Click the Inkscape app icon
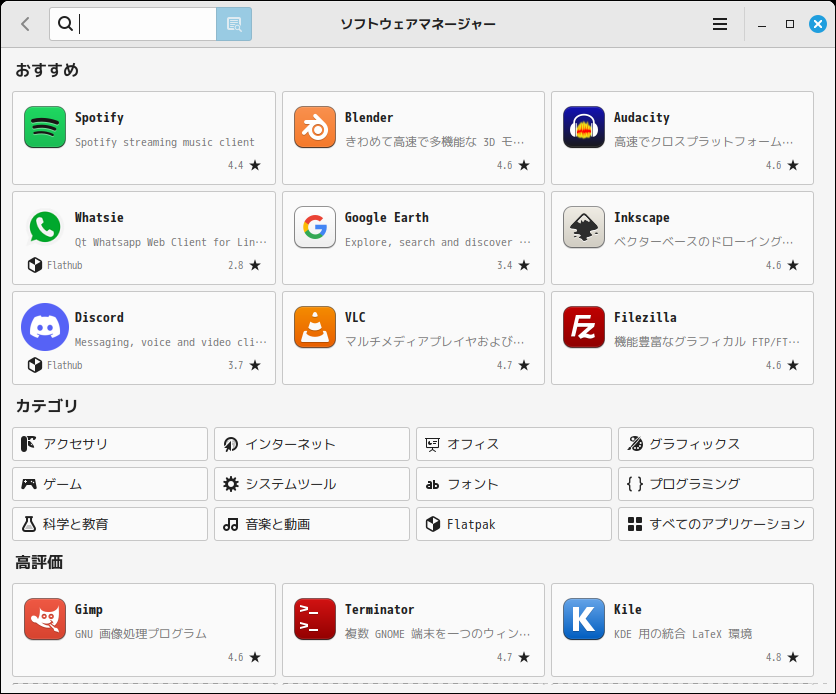Image resolution: width=836 pixels, height=694 pixels. [x=584, y=227]
